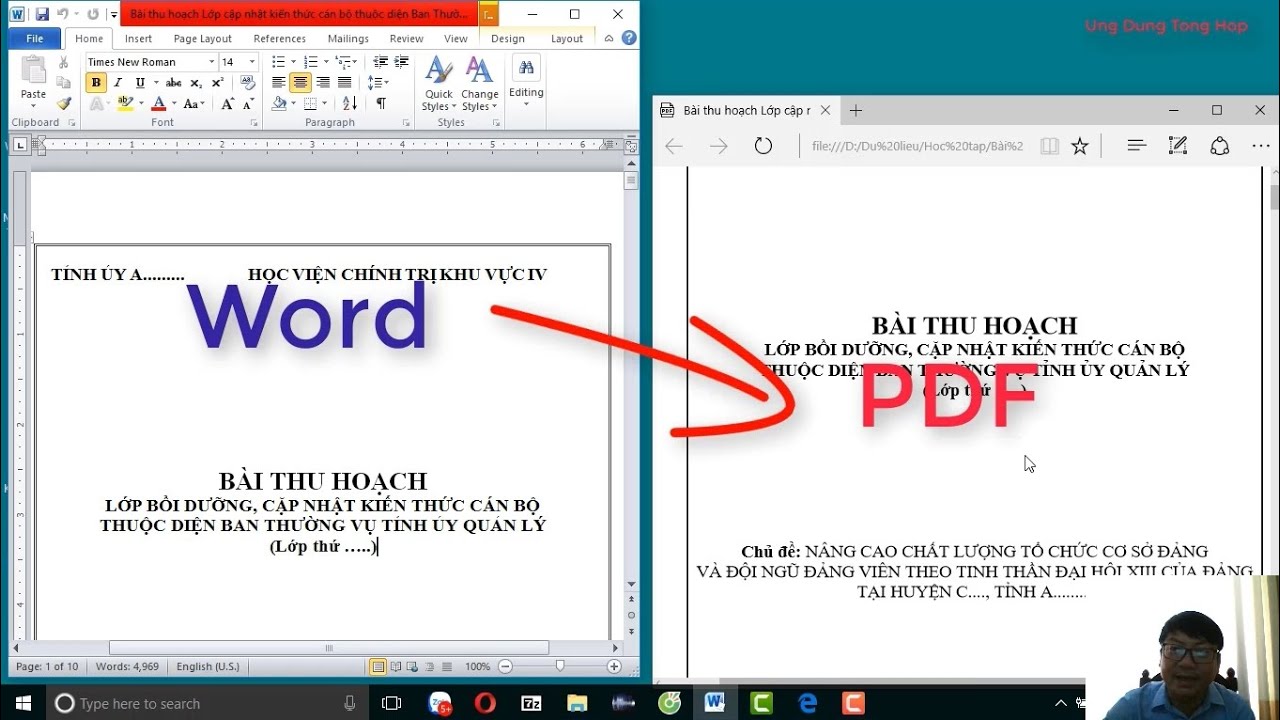Apply Subscript formatting
Image resolution: width=1280 pixels, height=720 pixels.
pos(195,83)
